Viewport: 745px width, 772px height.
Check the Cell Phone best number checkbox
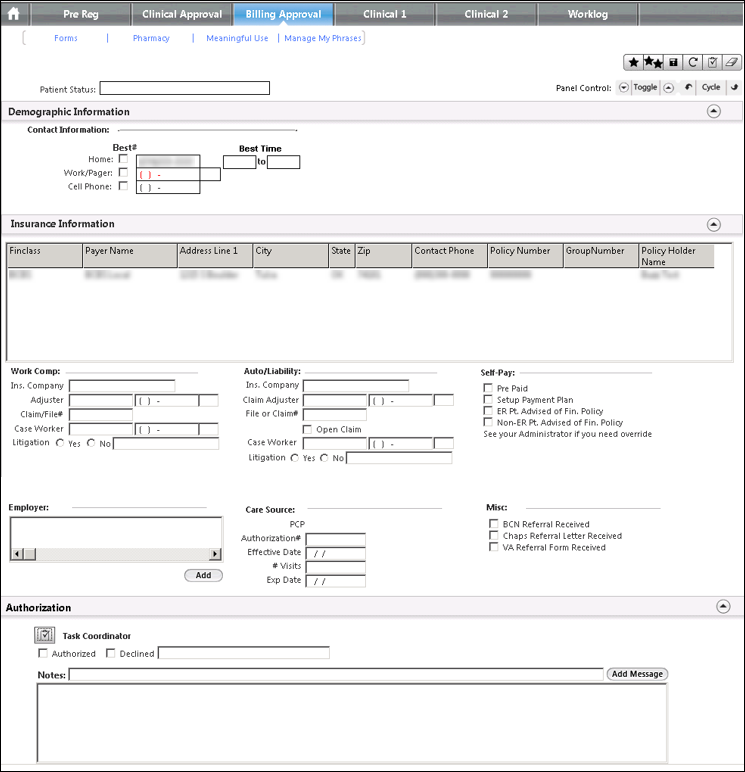coord(123,186)
